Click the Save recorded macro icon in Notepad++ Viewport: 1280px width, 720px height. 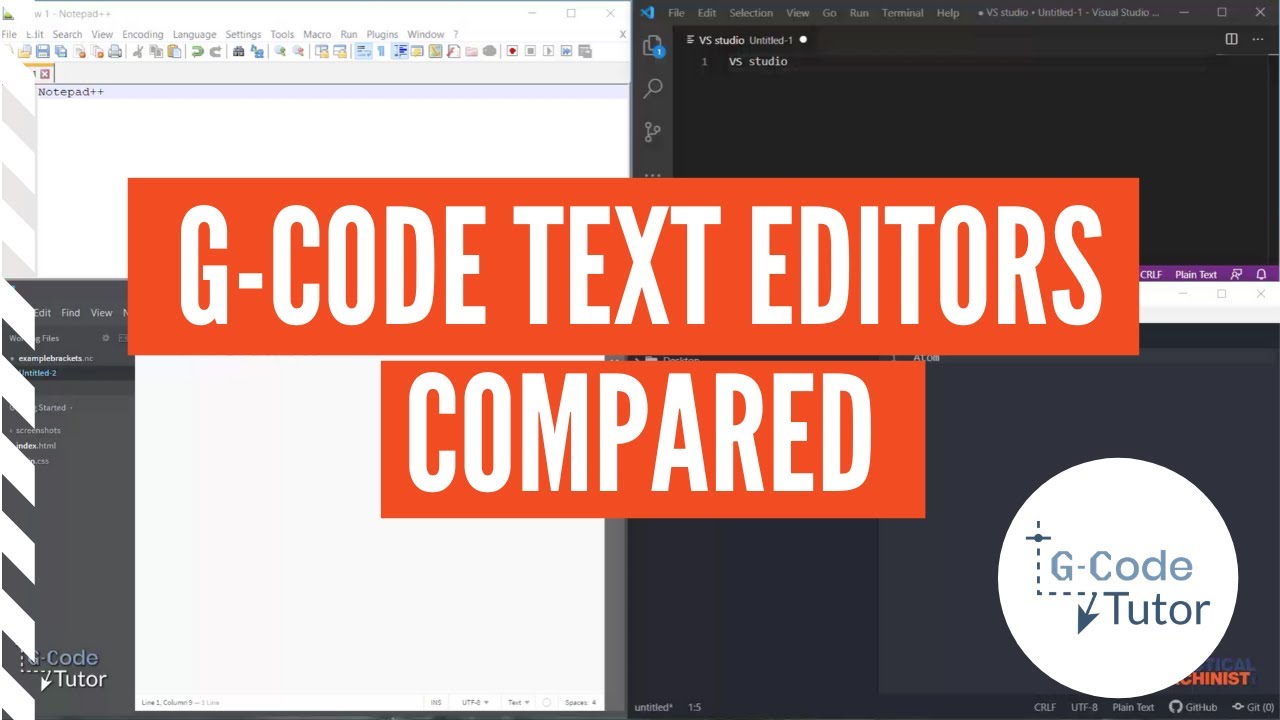585,51
